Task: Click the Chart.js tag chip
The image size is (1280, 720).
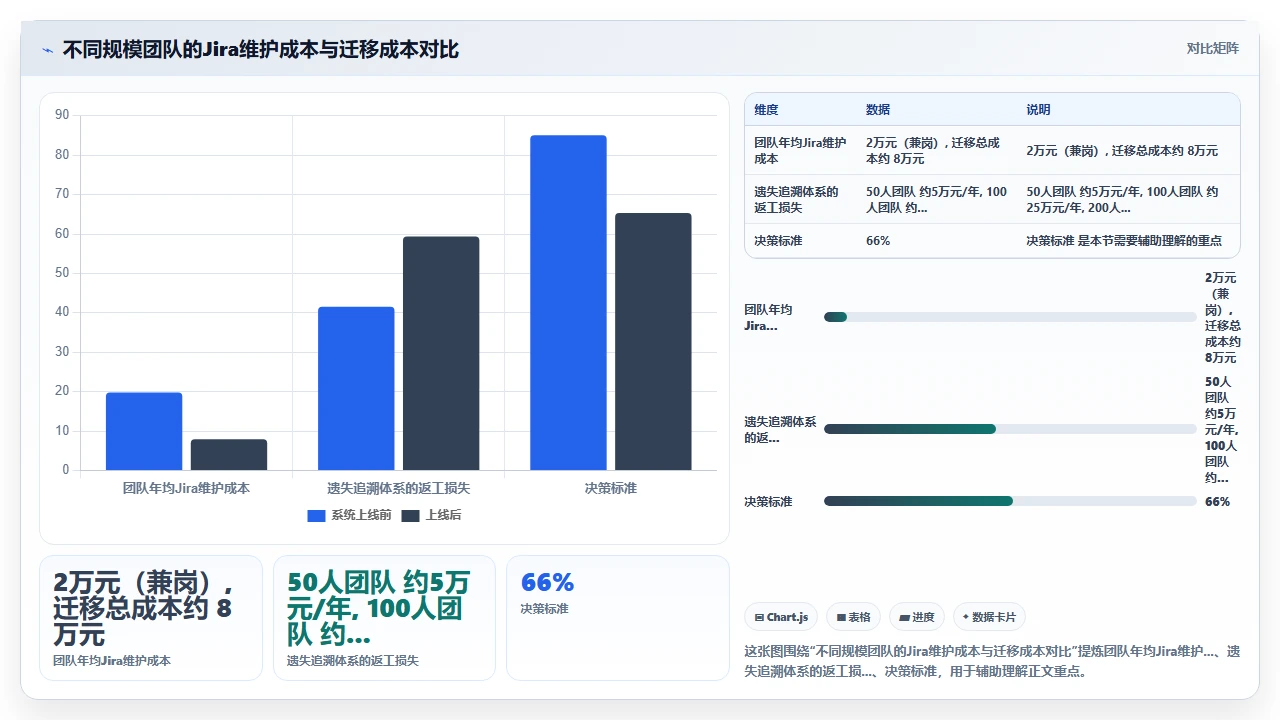Action: click(x=781, y=617)
